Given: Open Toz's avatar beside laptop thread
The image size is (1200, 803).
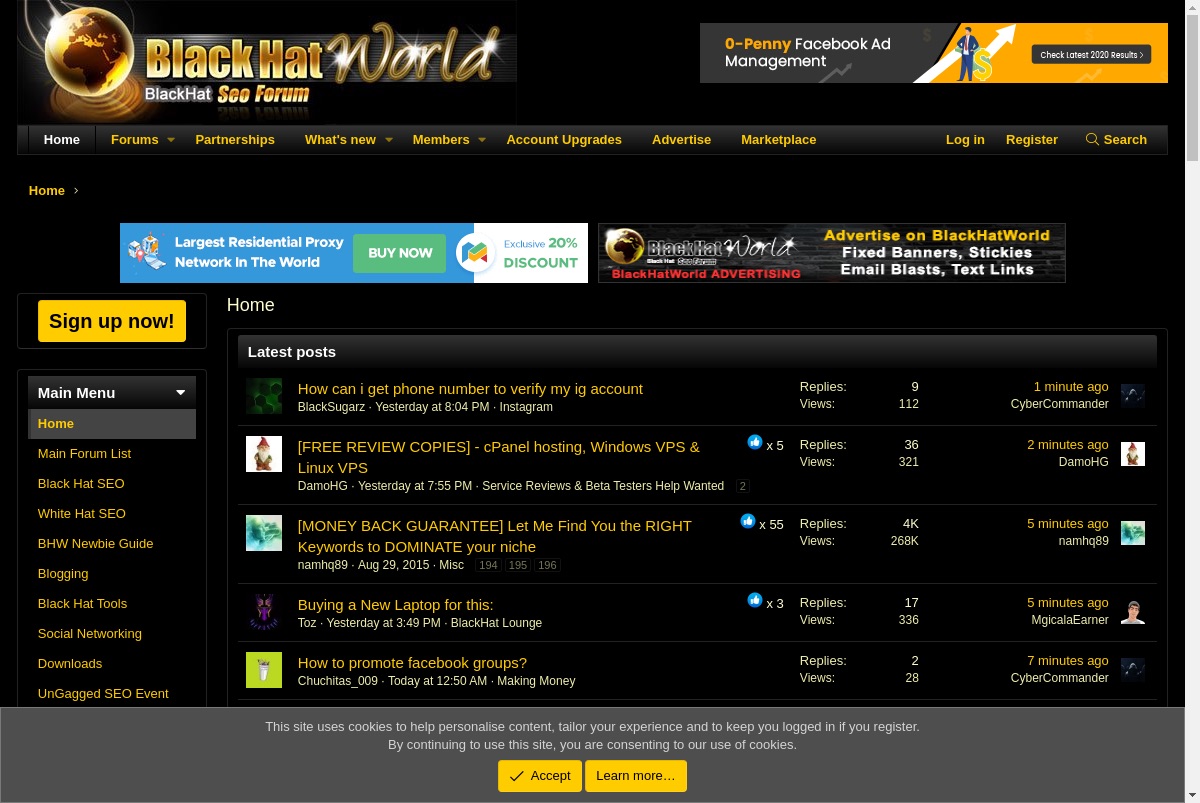Looking at the screenshot, I should point(264,612).
